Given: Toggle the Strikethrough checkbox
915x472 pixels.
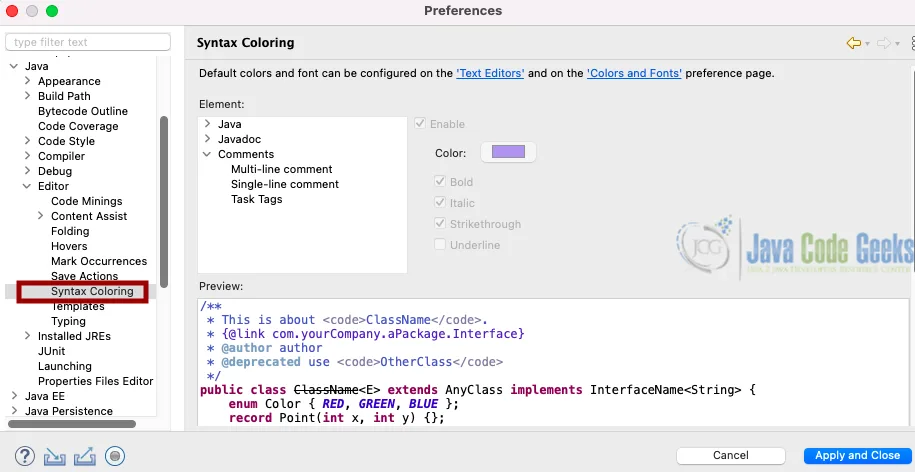Looking at the screenshot, I should click(440, 223).
